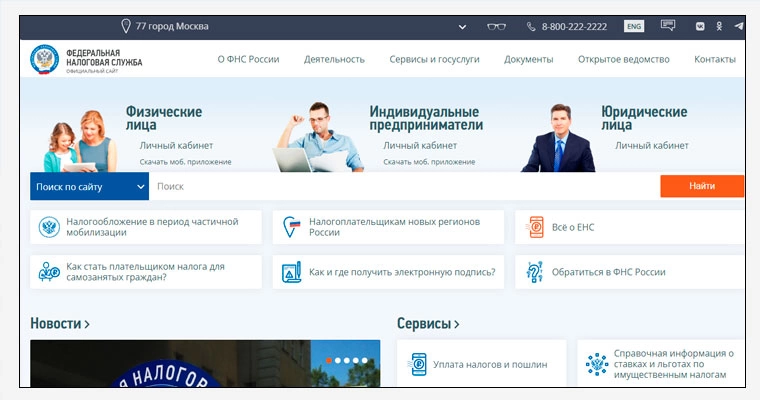This screenshot has height=400, width=760.
Task: Click the question mark contact icon
Action: pos(535,272)
